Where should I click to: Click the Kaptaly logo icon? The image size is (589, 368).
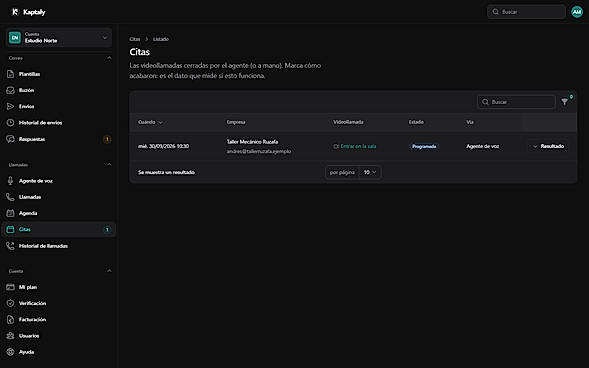click(15, 12)
